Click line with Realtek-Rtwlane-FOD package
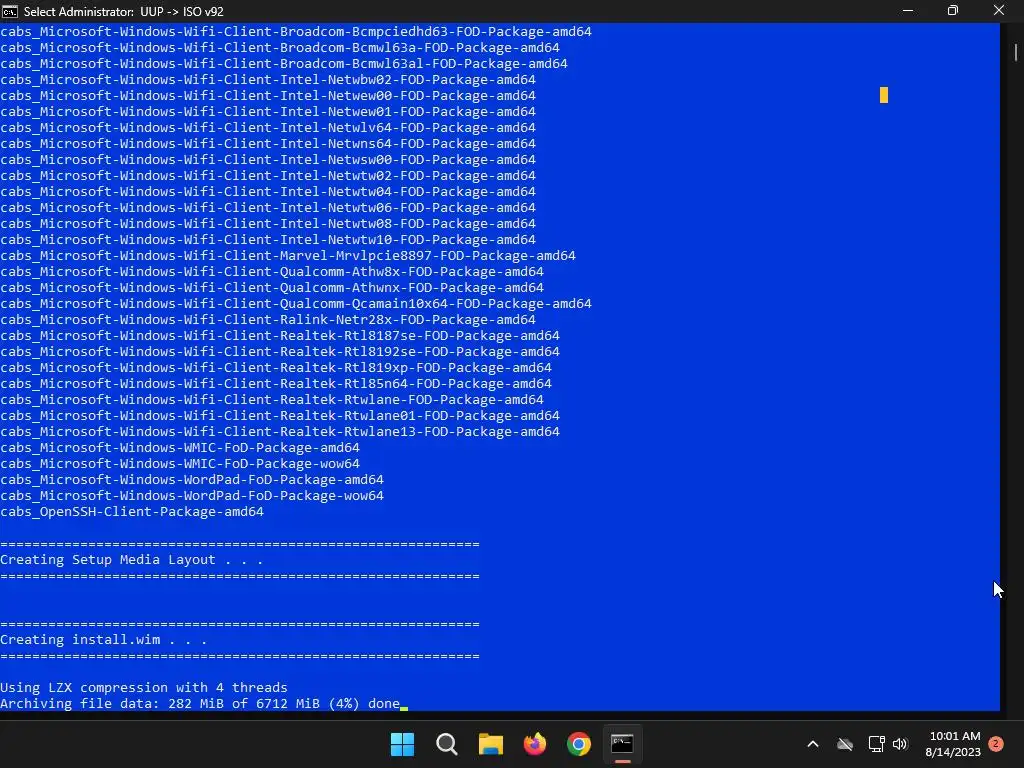This screenshot has width=1024, height=768. point(272,400)
